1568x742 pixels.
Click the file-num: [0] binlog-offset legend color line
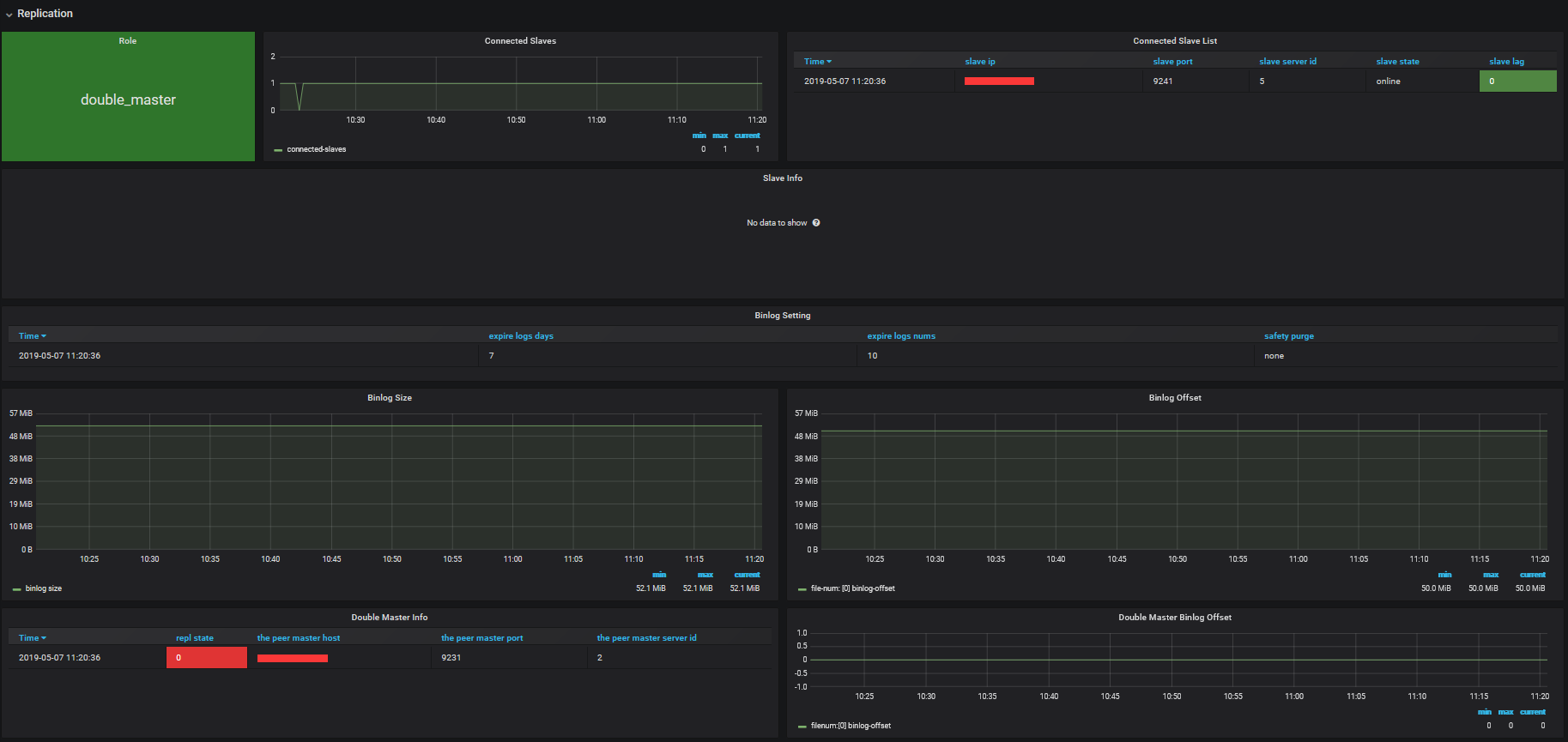802,589
